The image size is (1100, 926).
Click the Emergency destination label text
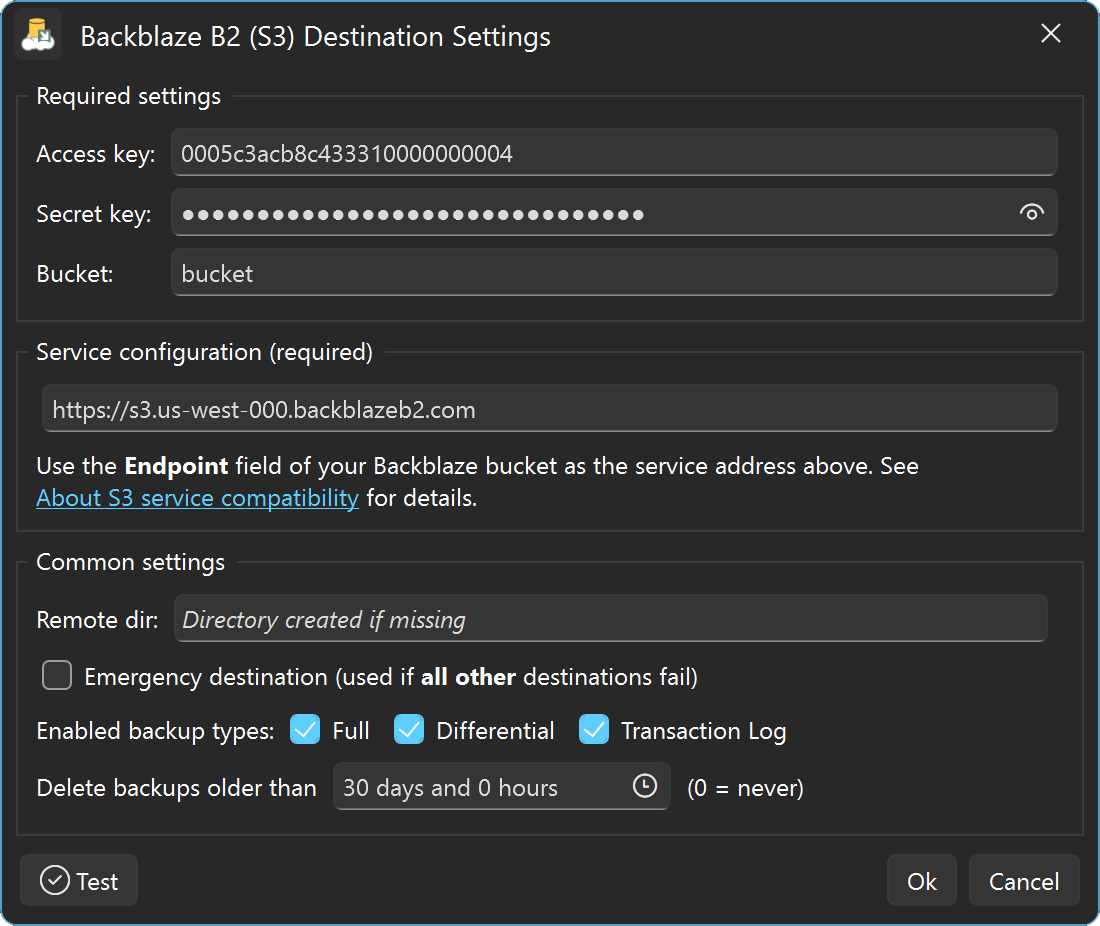coord(391,677)
